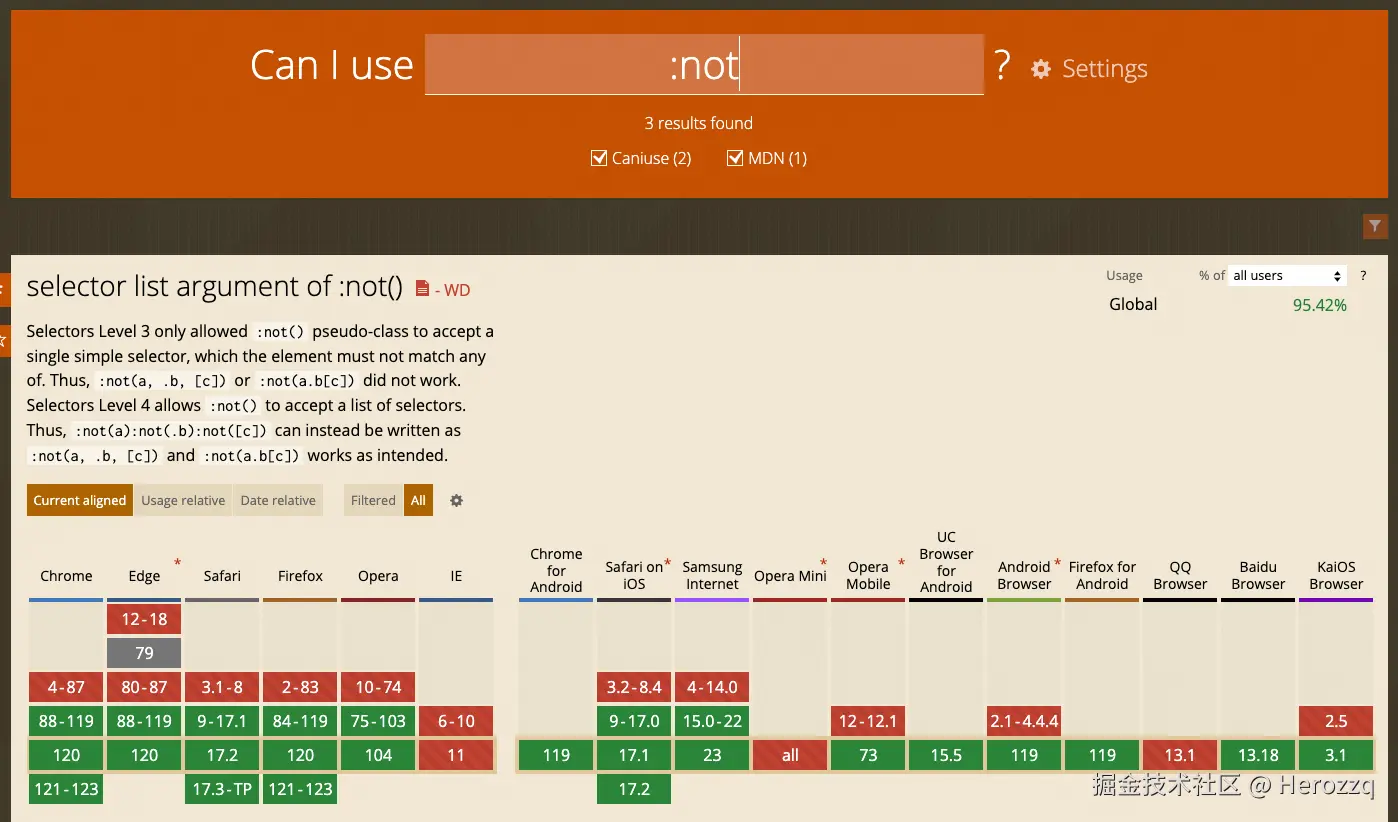Click the filter funnel icon
This screenshot has height=822, width=1398.
[x=1375, y=226]
